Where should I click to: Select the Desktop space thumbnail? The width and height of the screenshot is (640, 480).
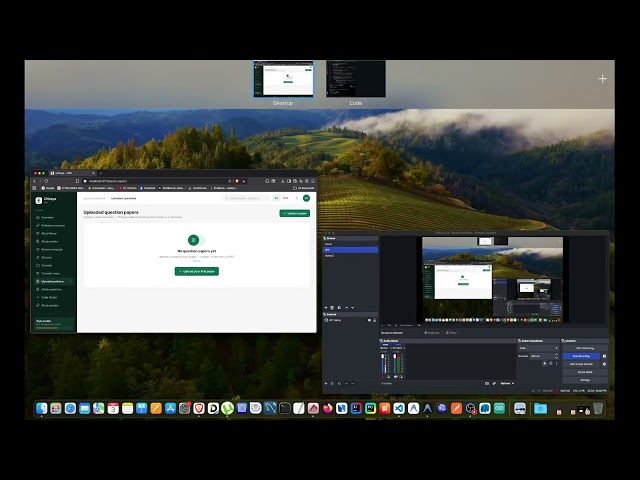click(x=283, y=79)
